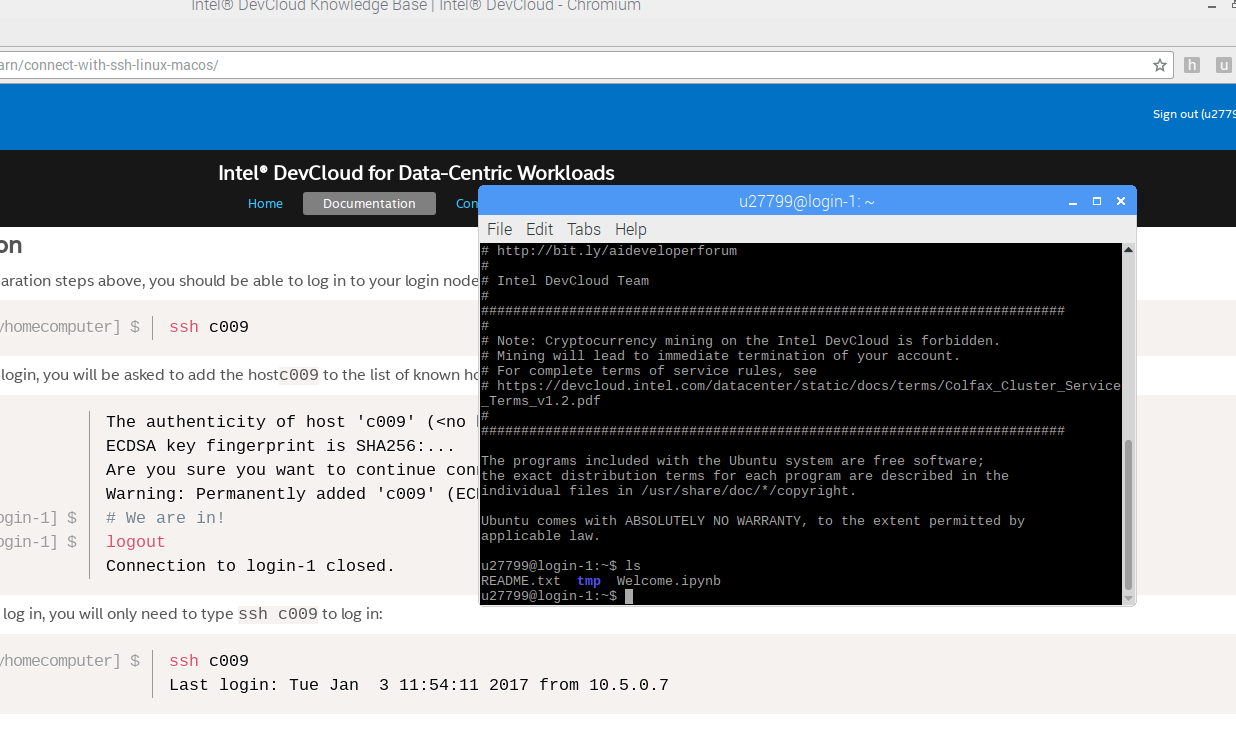Image resolution: width=1236 pixels, height=749 pixels.
Task: Minimize the u27799@login-1 terminal window
Action: pyautogui.click(x=1073, y=201)
